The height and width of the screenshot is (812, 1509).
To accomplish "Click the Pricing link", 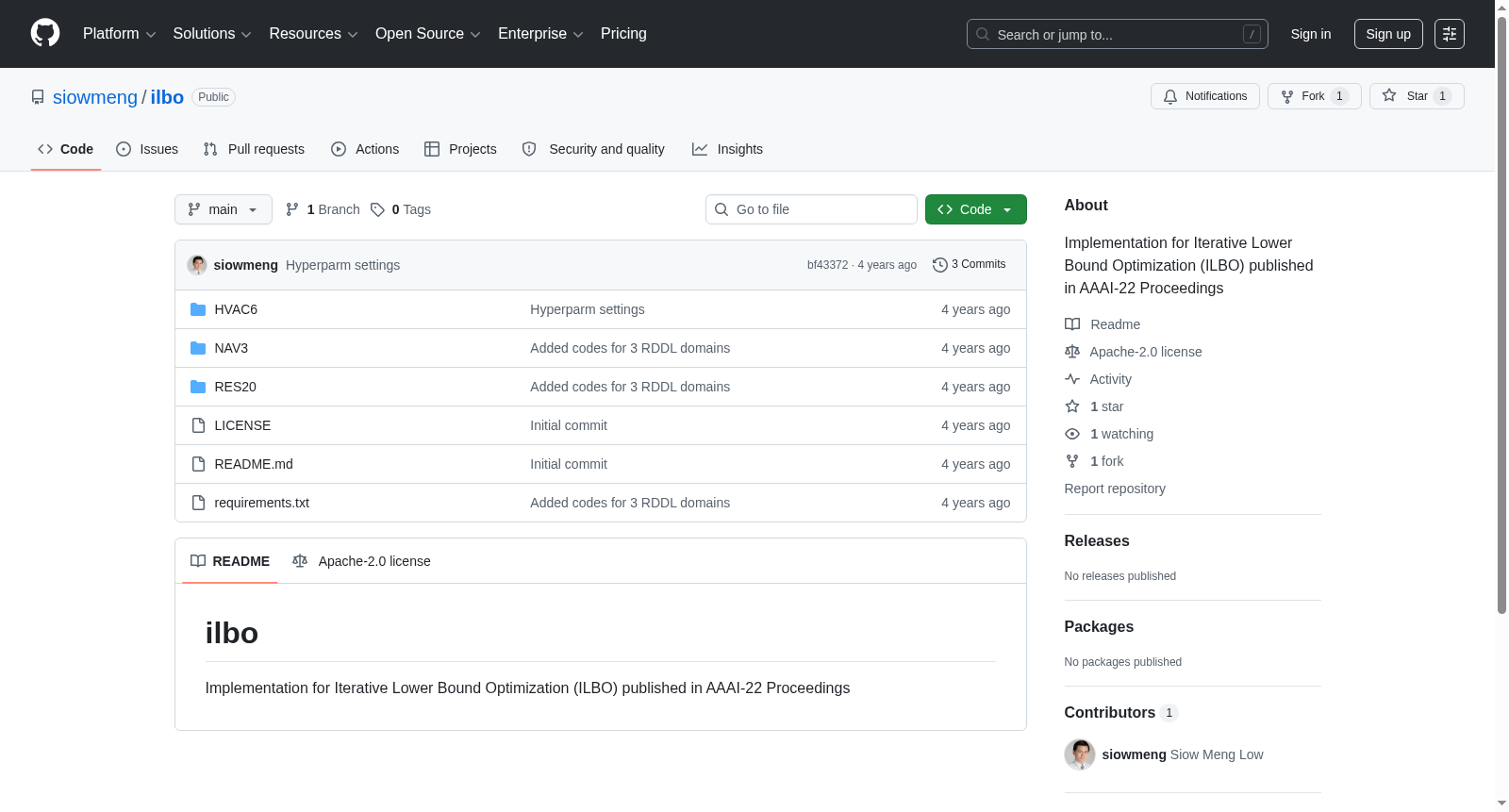I will (623, 34).
